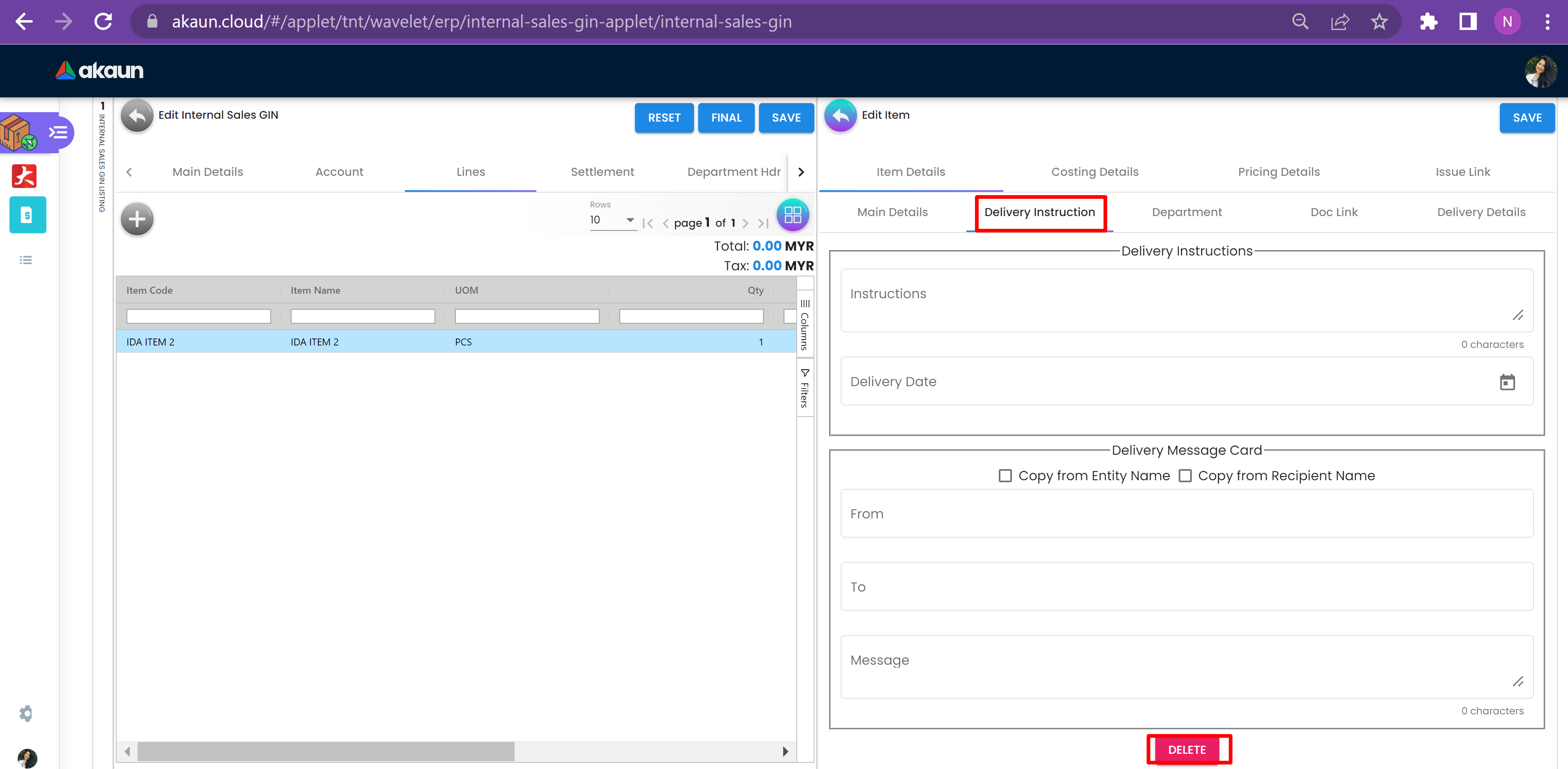Open the grid view toggle icon

(793, 216)
